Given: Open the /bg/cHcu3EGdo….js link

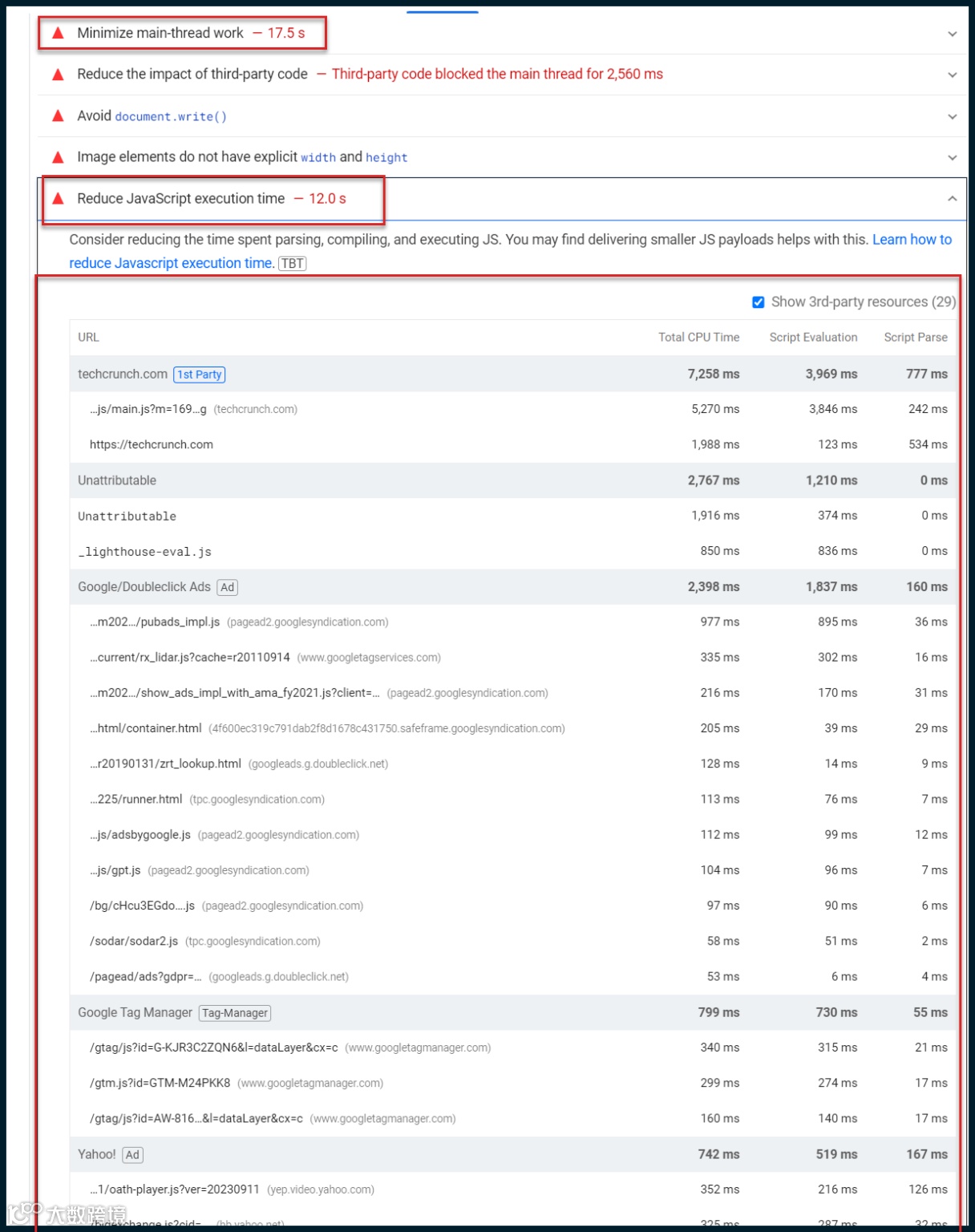Looking at the screenshot, I should tap(142, 906).
